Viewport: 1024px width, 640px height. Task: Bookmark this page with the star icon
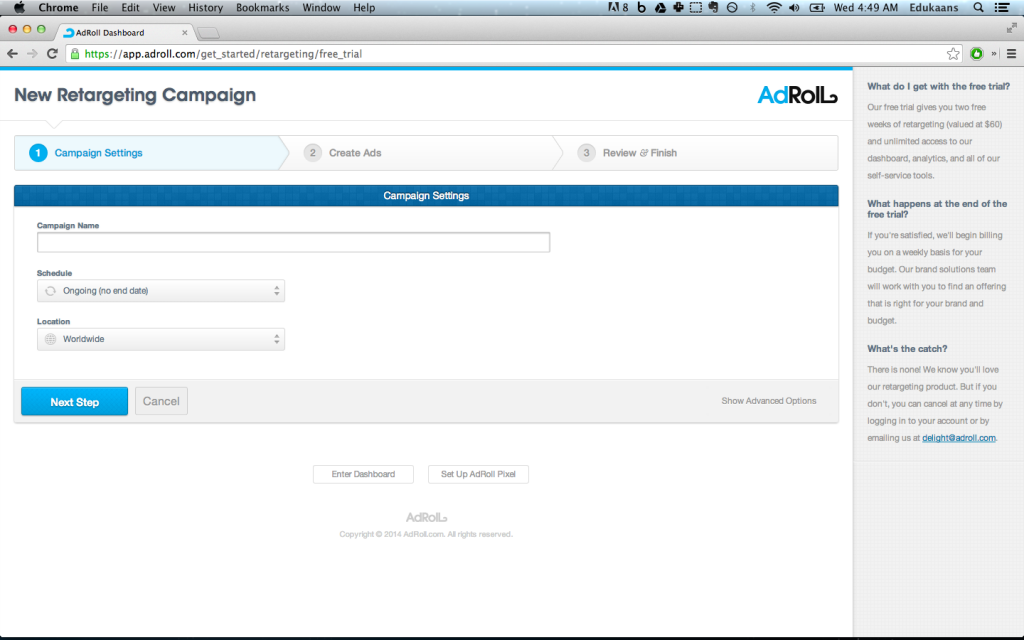pos(953,54)
